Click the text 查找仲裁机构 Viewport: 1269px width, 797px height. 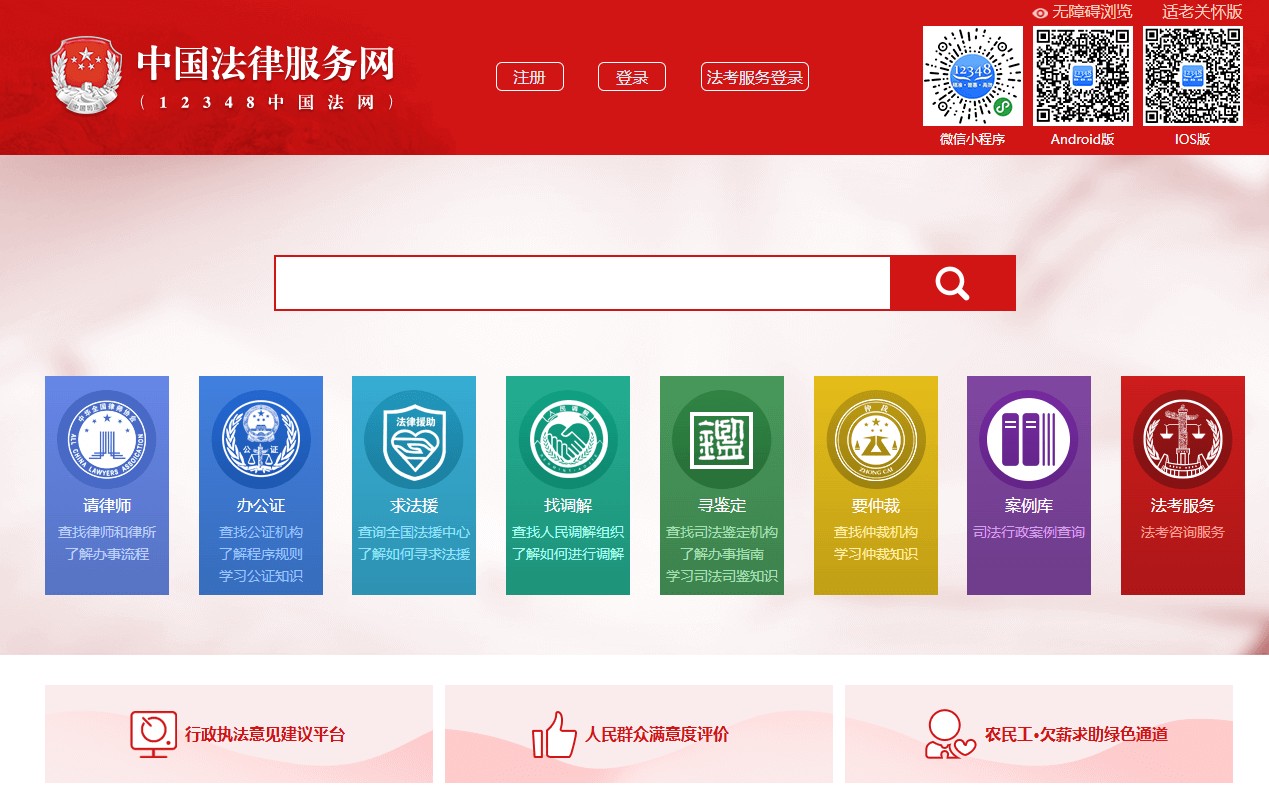876,532
